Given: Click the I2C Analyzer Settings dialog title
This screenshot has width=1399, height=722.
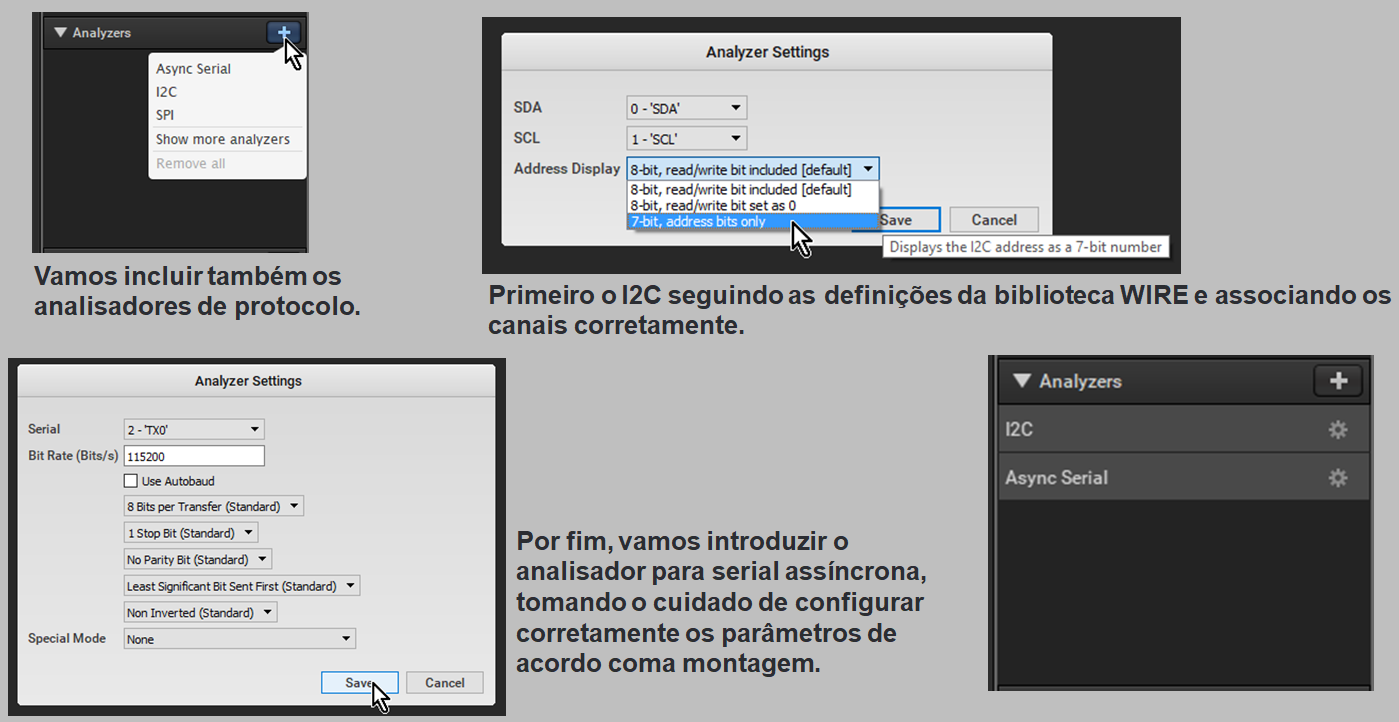Looking at the screenshot, I should point(767,52).
